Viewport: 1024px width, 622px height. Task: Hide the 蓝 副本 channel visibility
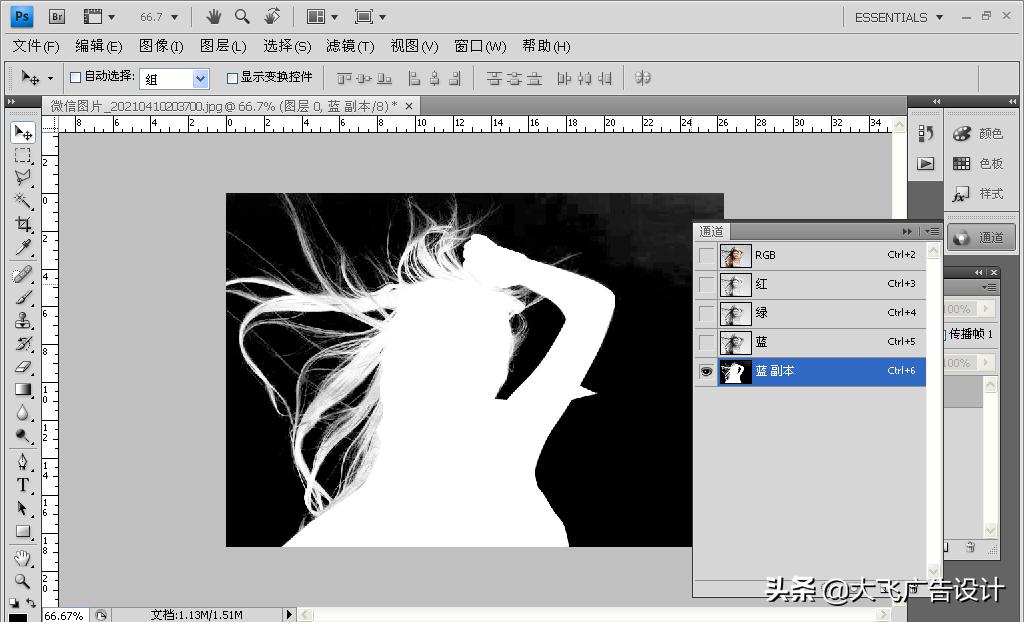(x=707, y=372)
